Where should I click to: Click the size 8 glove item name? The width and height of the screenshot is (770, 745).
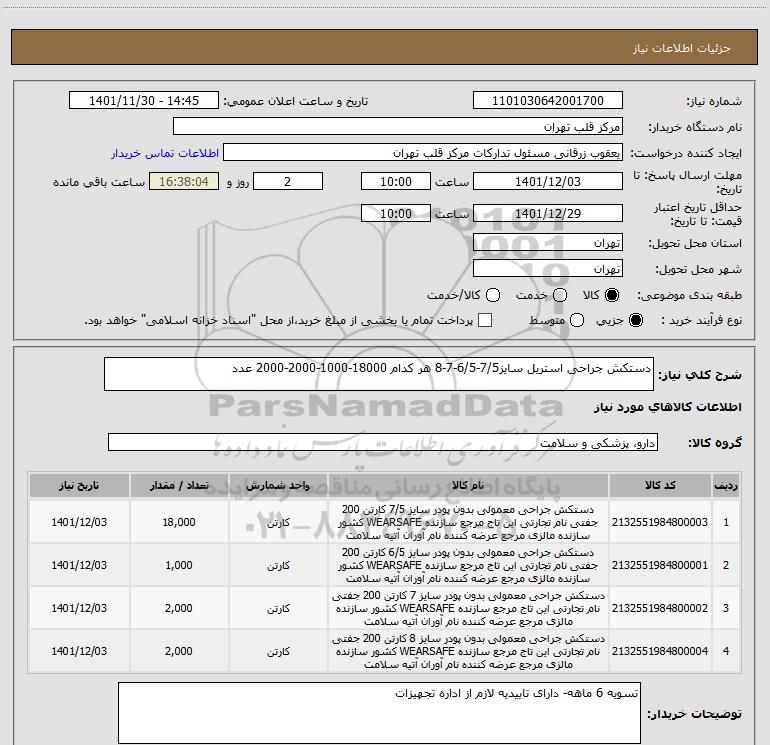[x=468, y=651]
